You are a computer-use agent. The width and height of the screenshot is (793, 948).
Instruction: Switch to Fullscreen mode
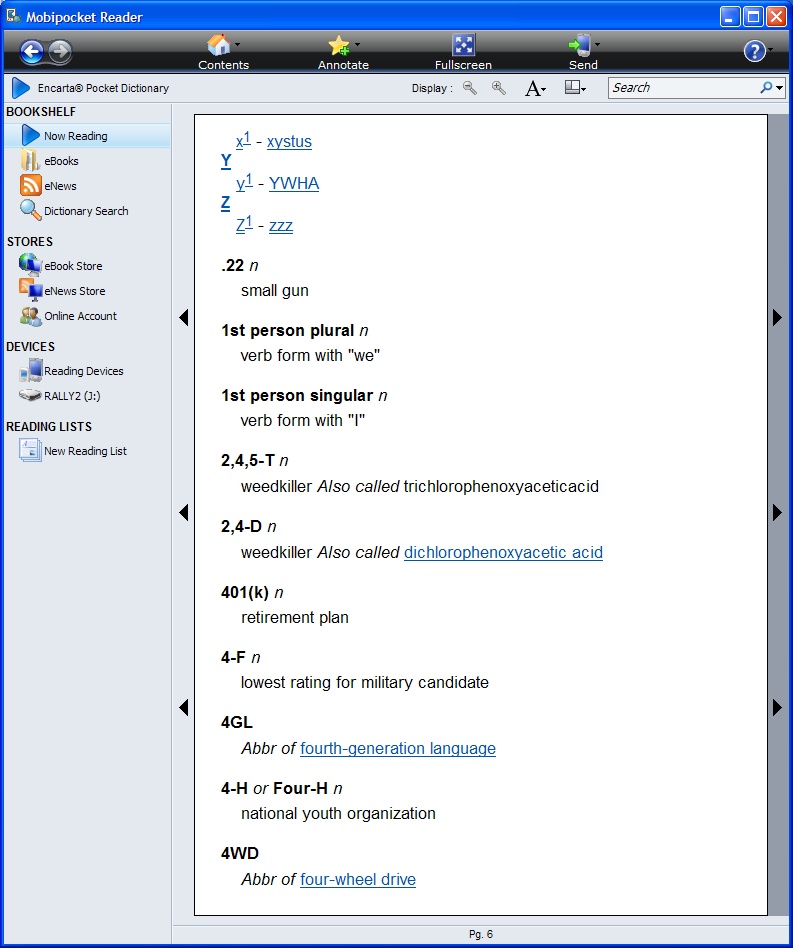[464, 45]
